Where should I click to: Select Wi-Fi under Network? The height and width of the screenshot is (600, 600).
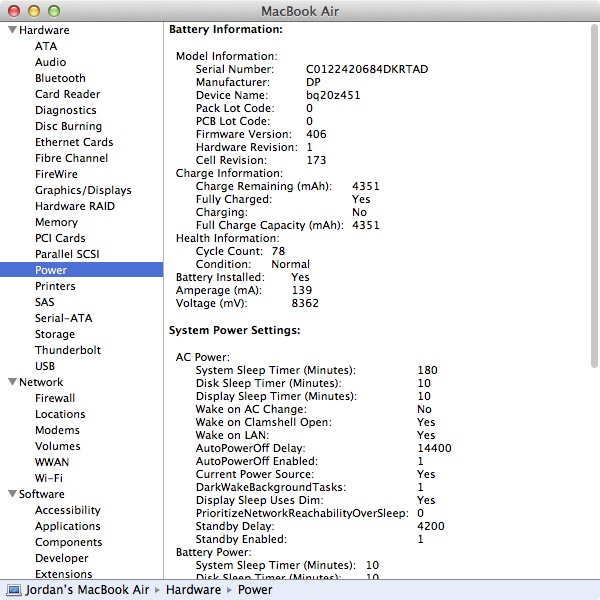49,478
